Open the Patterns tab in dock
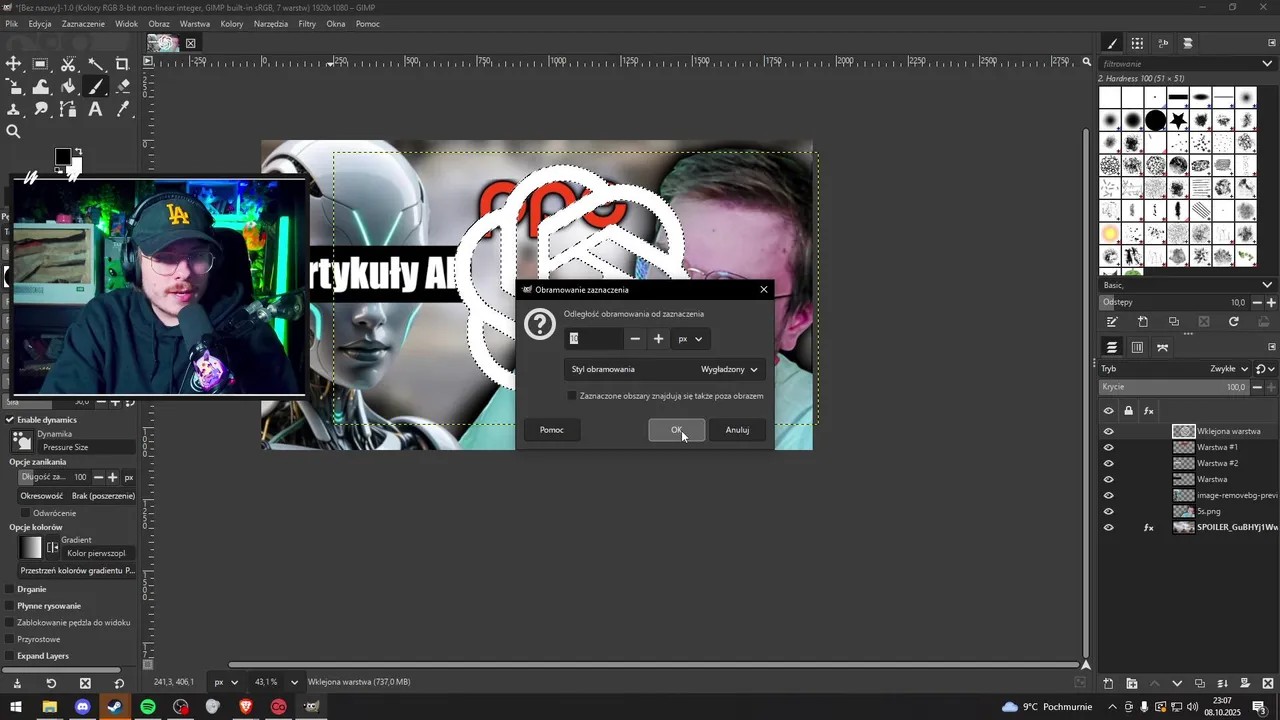1280x720 pixels. click(x=1137, y=43)
